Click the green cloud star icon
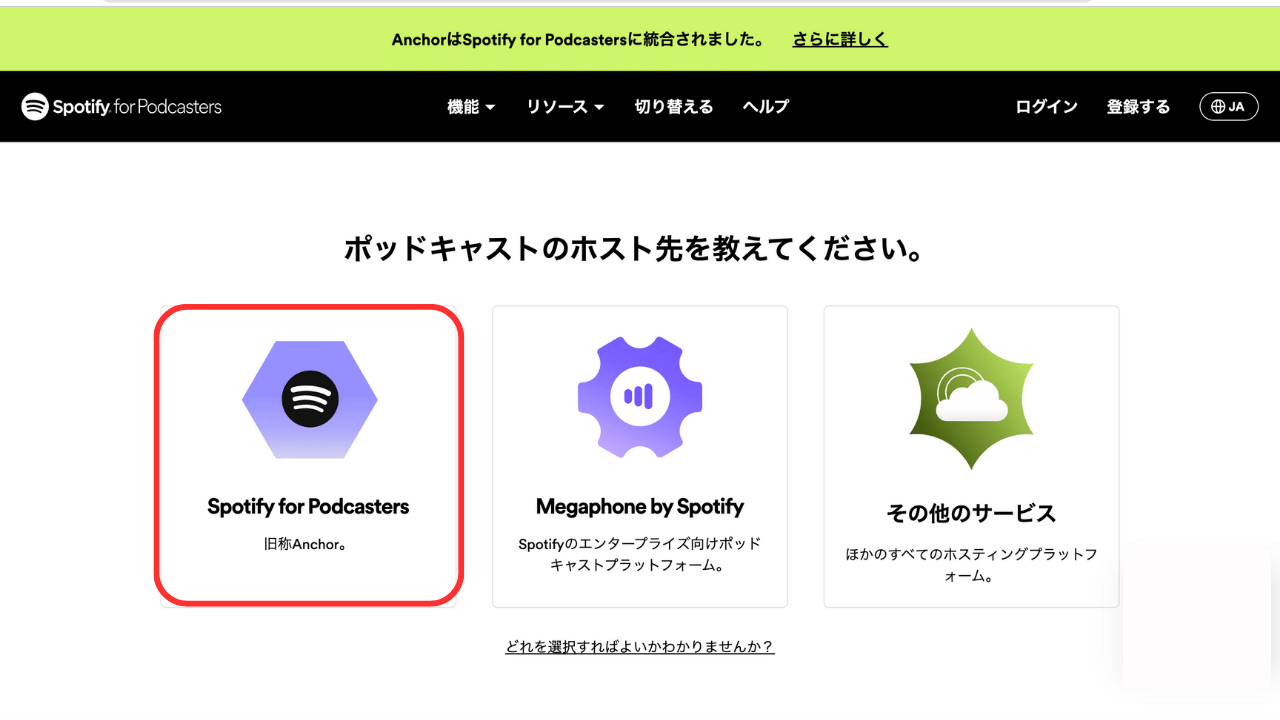 tap(971, 399)
